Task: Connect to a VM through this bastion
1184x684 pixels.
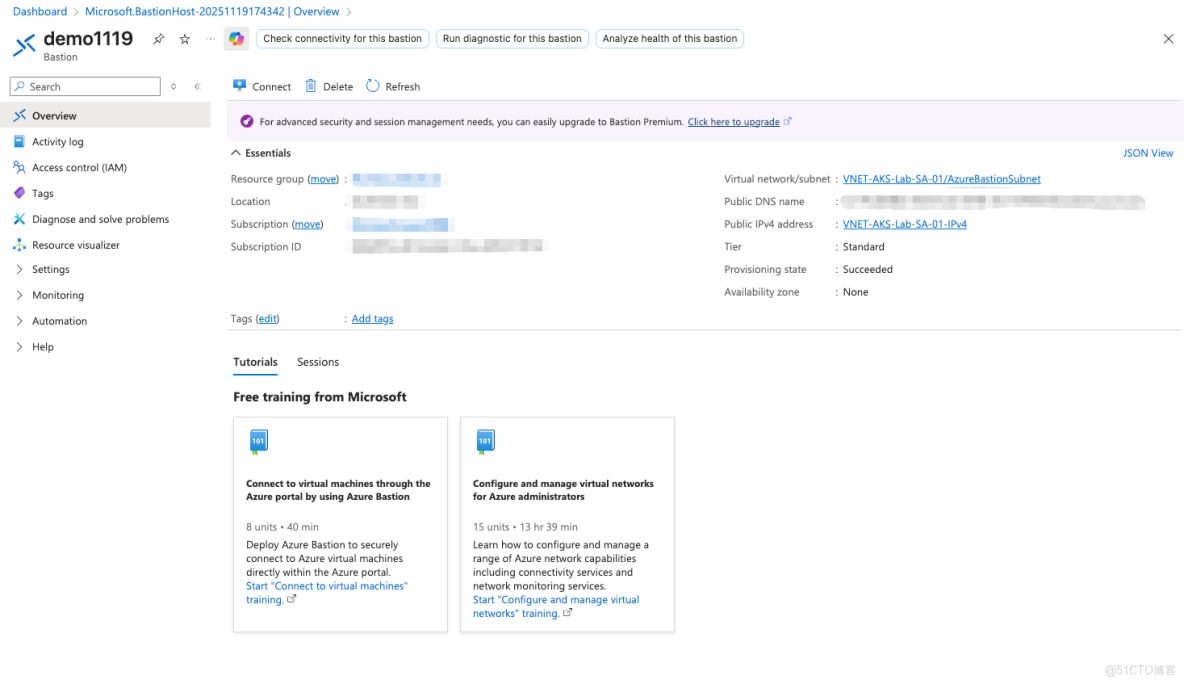Action: [261, 86]
